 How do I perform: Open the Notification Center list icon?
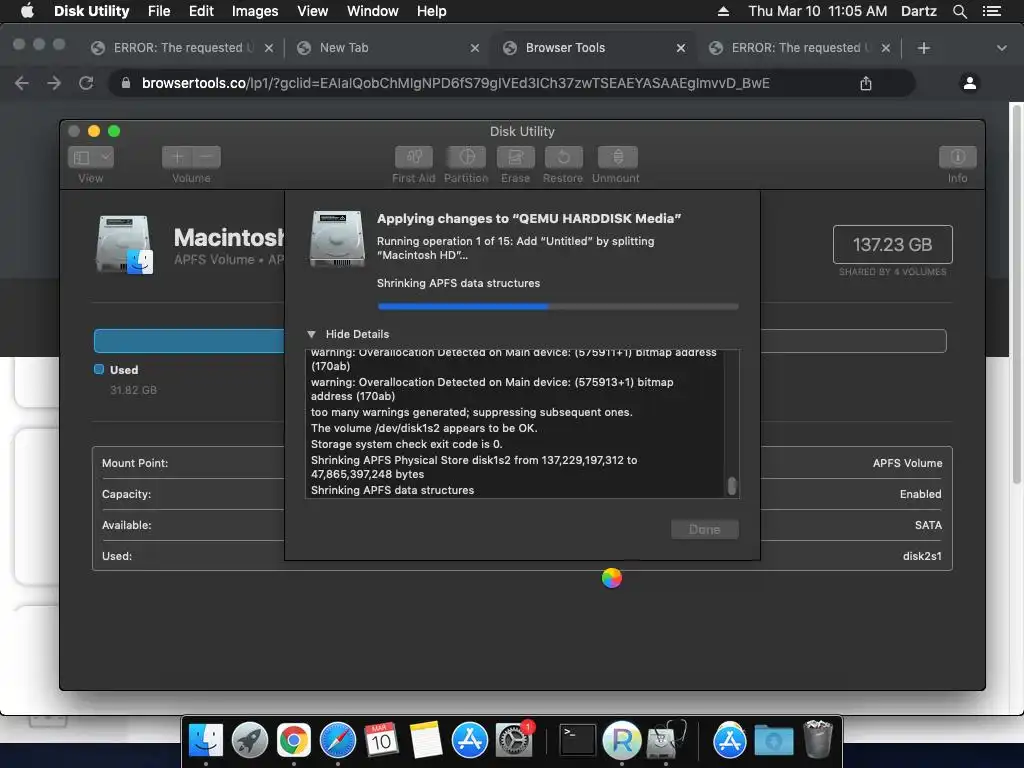[992, 11]
